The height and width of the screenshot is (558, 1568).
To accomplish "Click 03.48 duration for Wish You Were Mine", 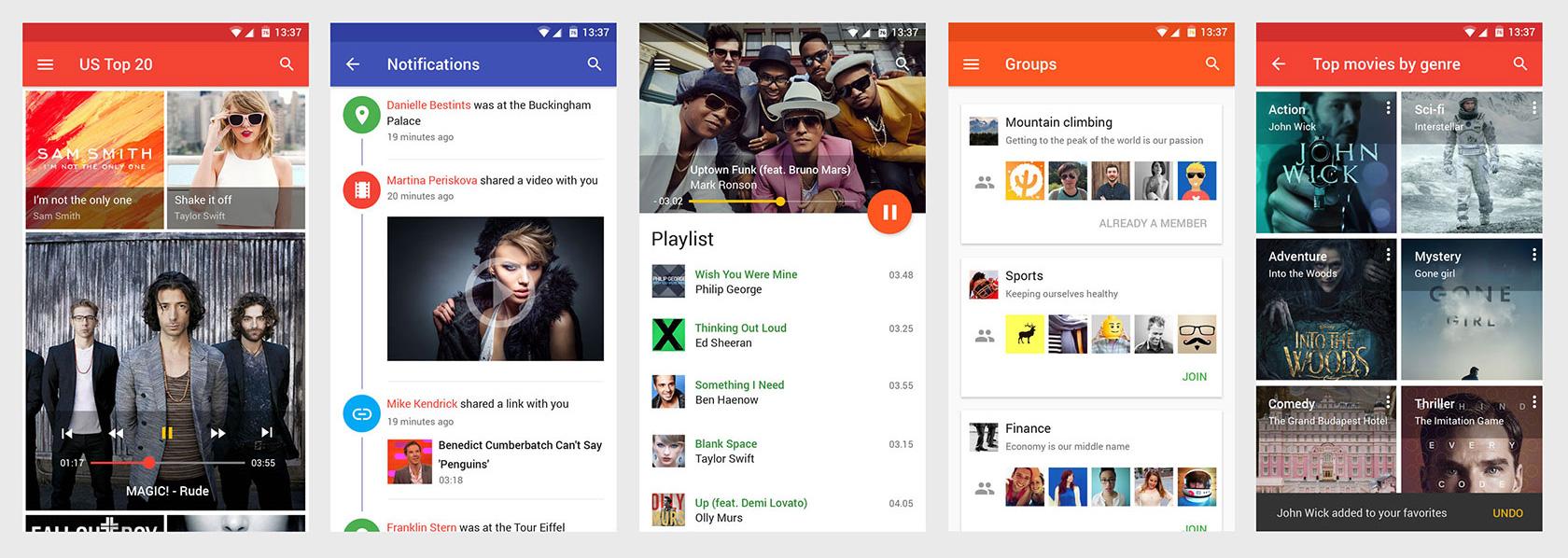I will coord(901,275).
